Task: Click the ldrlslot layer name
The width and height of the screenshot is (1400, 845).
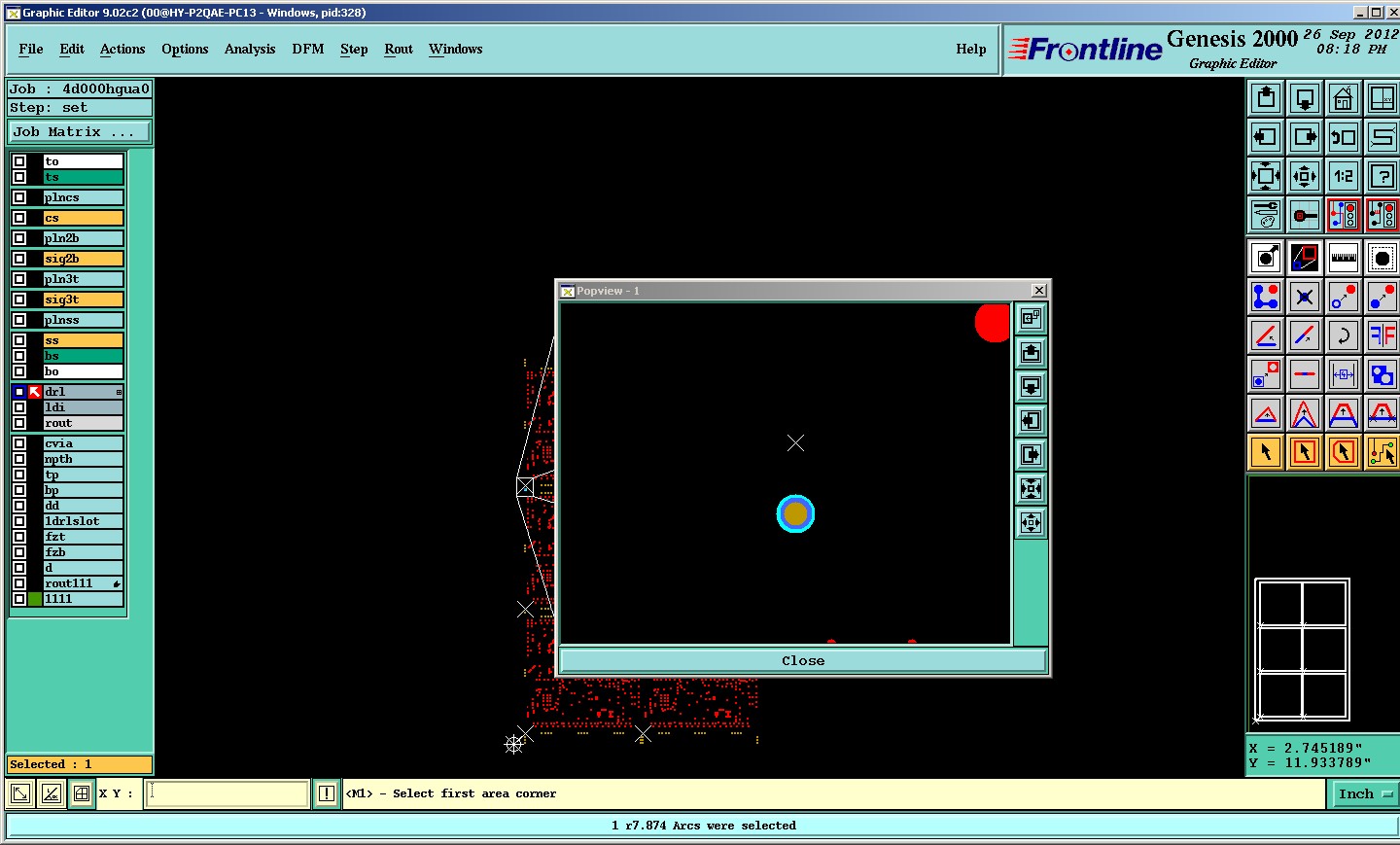Action: point(84,521)
